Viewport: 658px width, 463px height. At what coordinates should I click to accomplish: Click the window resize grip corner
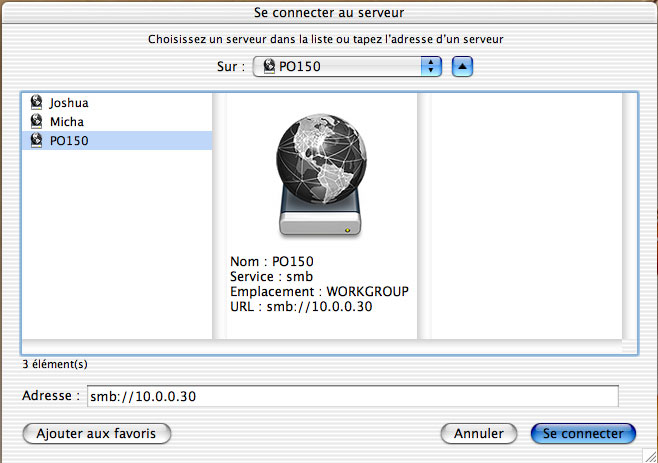(x=650, y=455)
